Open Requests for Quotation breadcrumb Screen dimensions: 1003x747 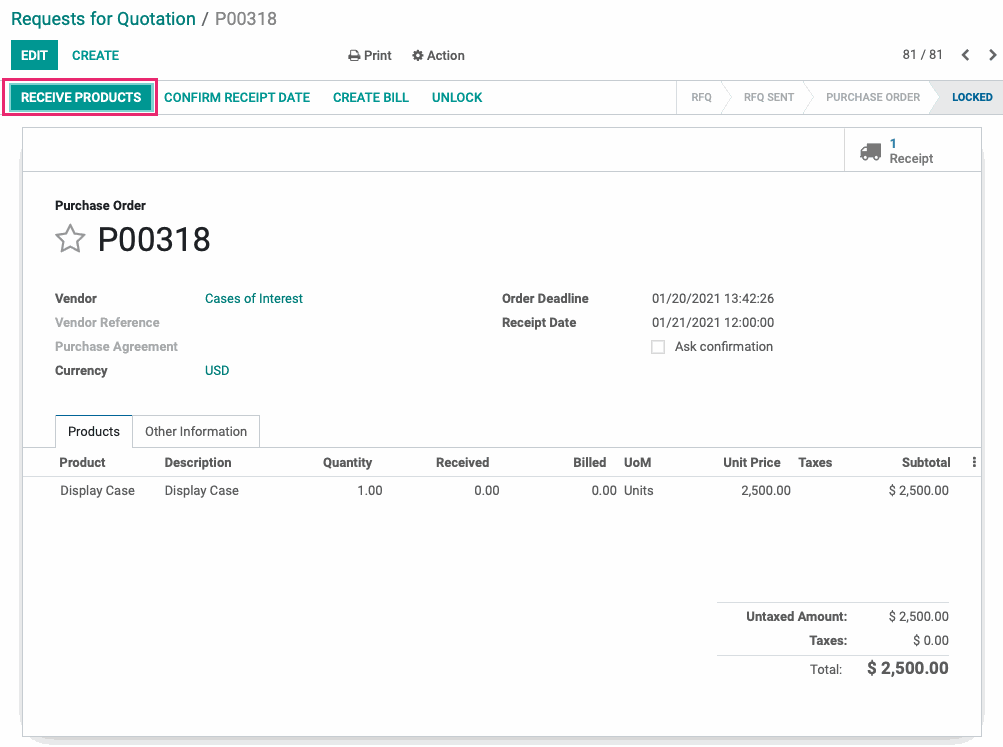tap(103, 19)
